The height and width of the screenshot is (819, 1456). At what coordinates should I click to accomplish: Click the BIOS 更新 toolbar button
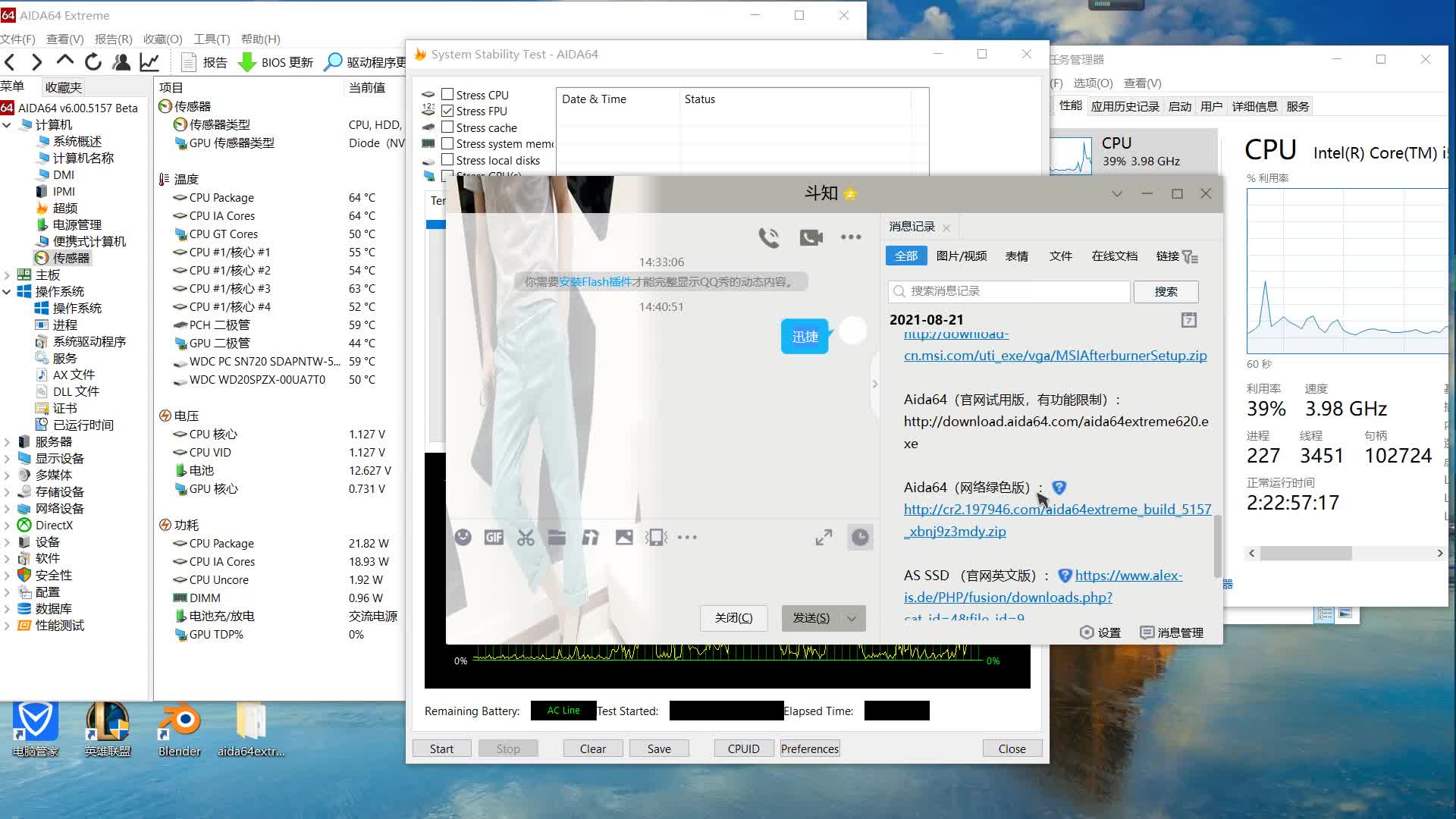(276, 62)
